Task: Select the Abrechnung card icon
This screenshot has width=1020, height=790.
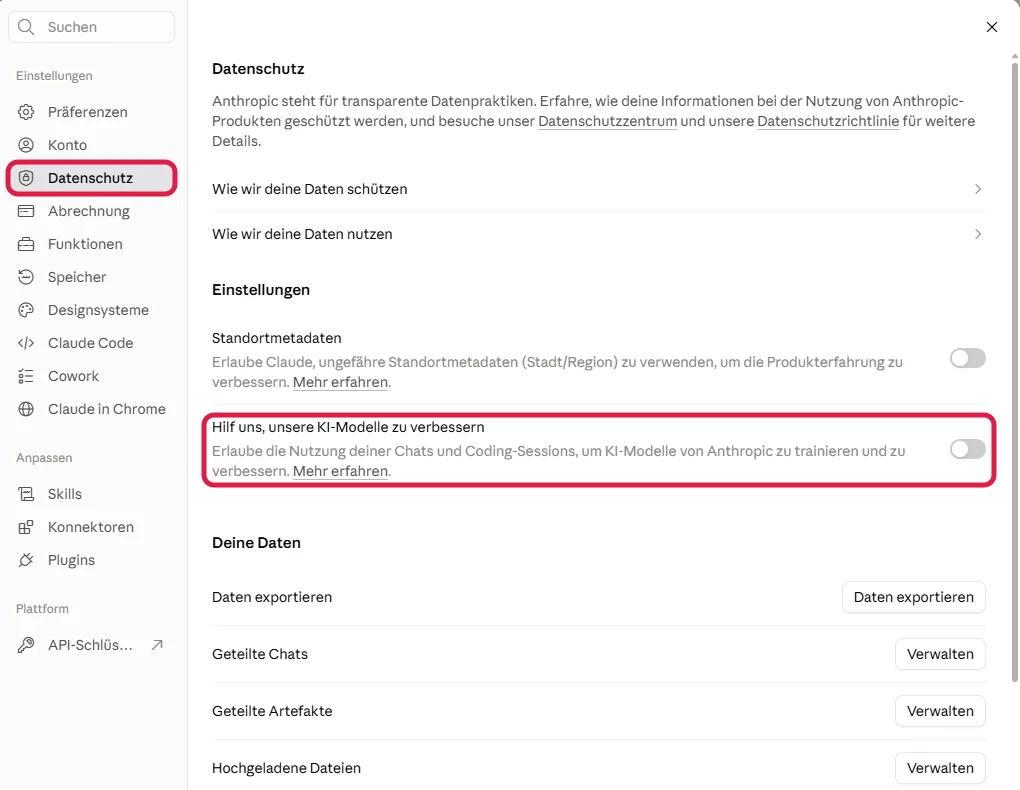Action: click(x=26, y=211)
